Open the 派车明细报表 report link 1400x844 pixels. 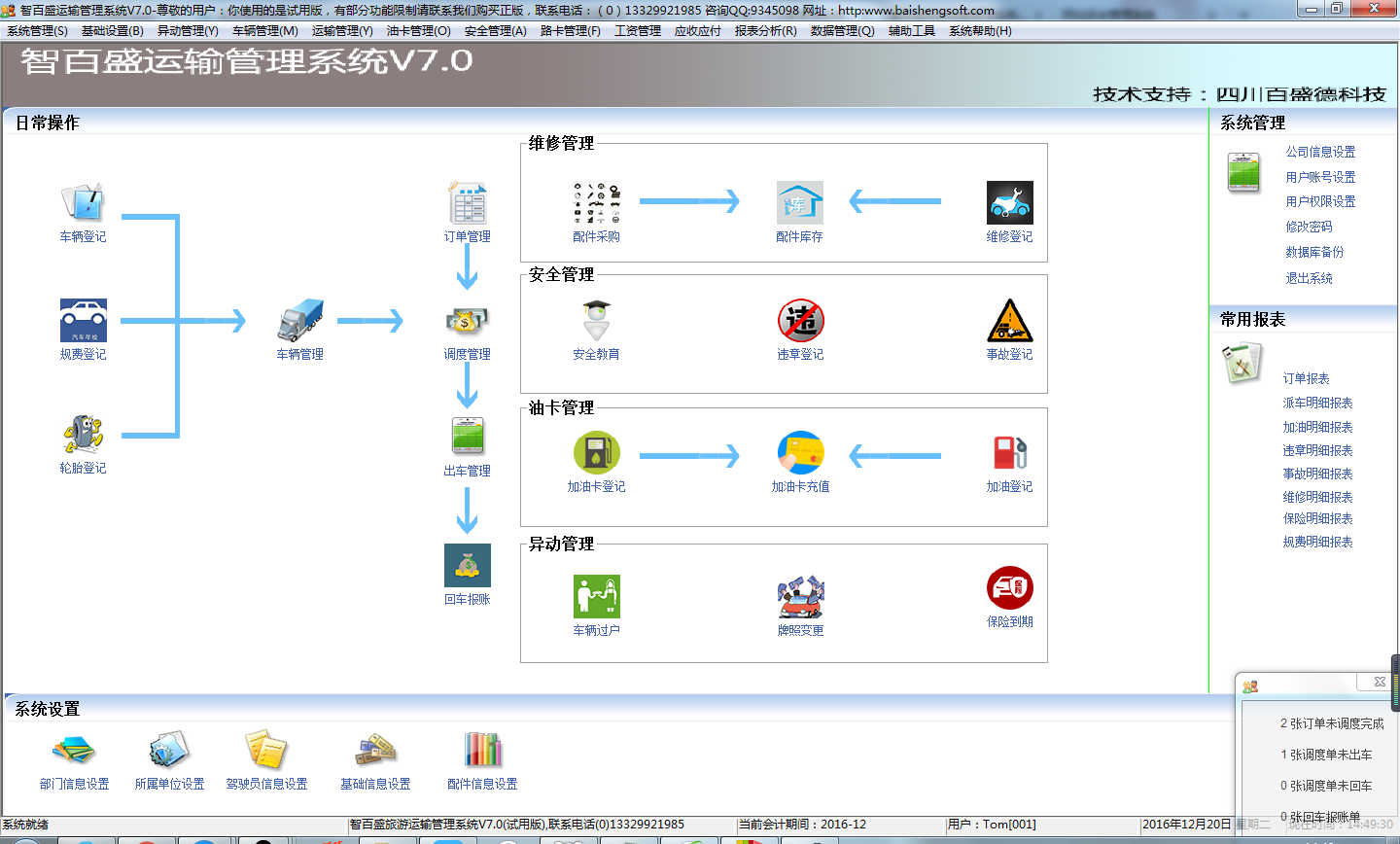(x=1317, y=403)
